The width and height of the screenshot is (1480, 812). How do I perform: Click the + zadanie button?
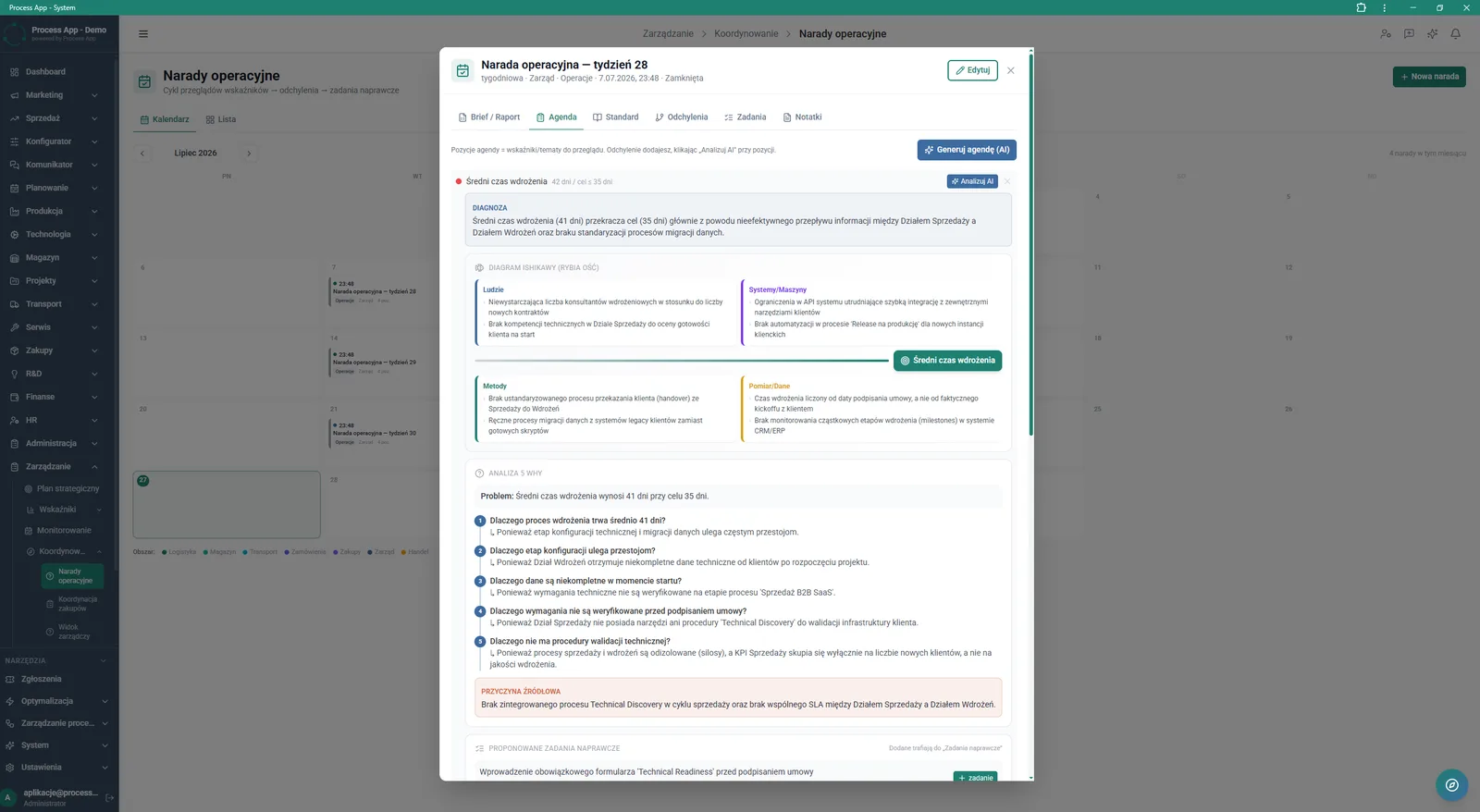976,777
